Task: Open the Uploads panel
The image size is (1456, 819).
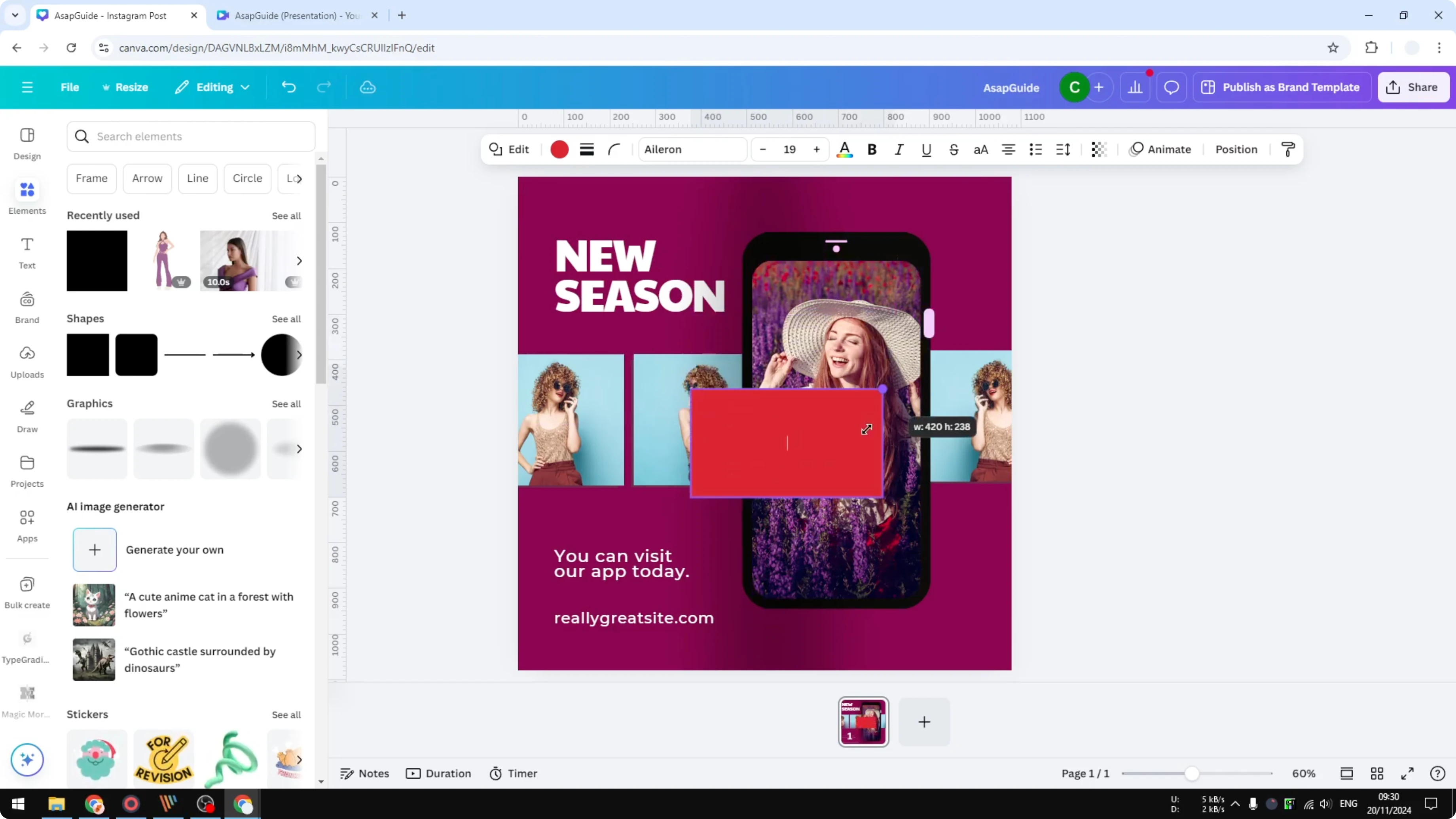Action: point(27,362)
